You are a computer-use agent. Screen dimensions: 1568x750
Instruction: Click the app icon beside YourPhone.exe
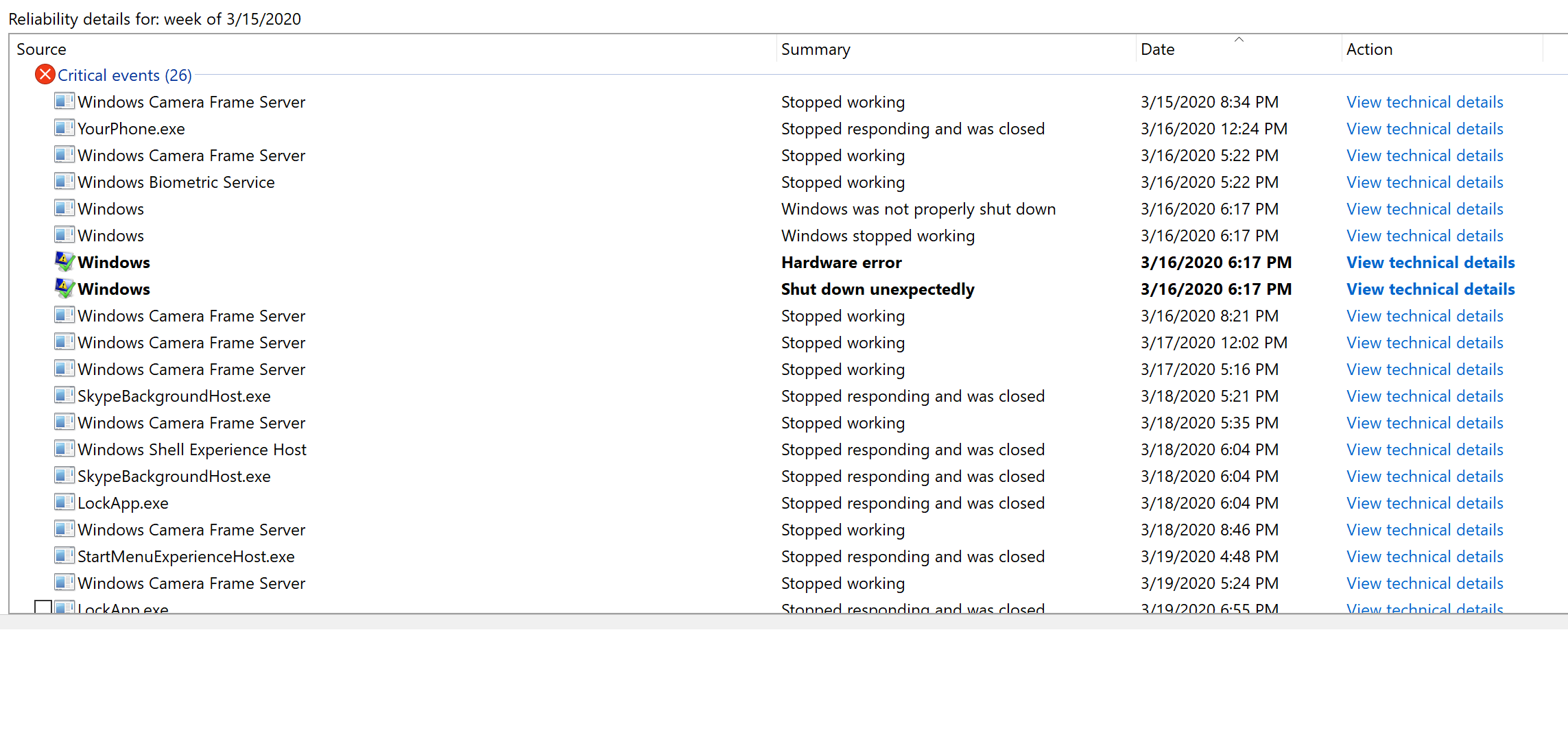pyautogui.click(x=64, y=128)
